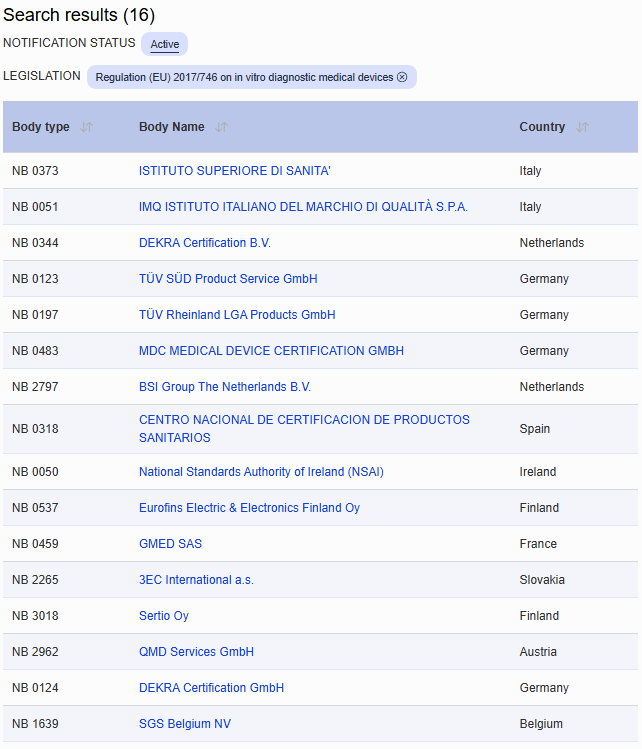The image size is (642, 749).
Task: Open MDC MEDICAL DEVICE CERTIFICATION GMBH link
Action: [271, 351]
